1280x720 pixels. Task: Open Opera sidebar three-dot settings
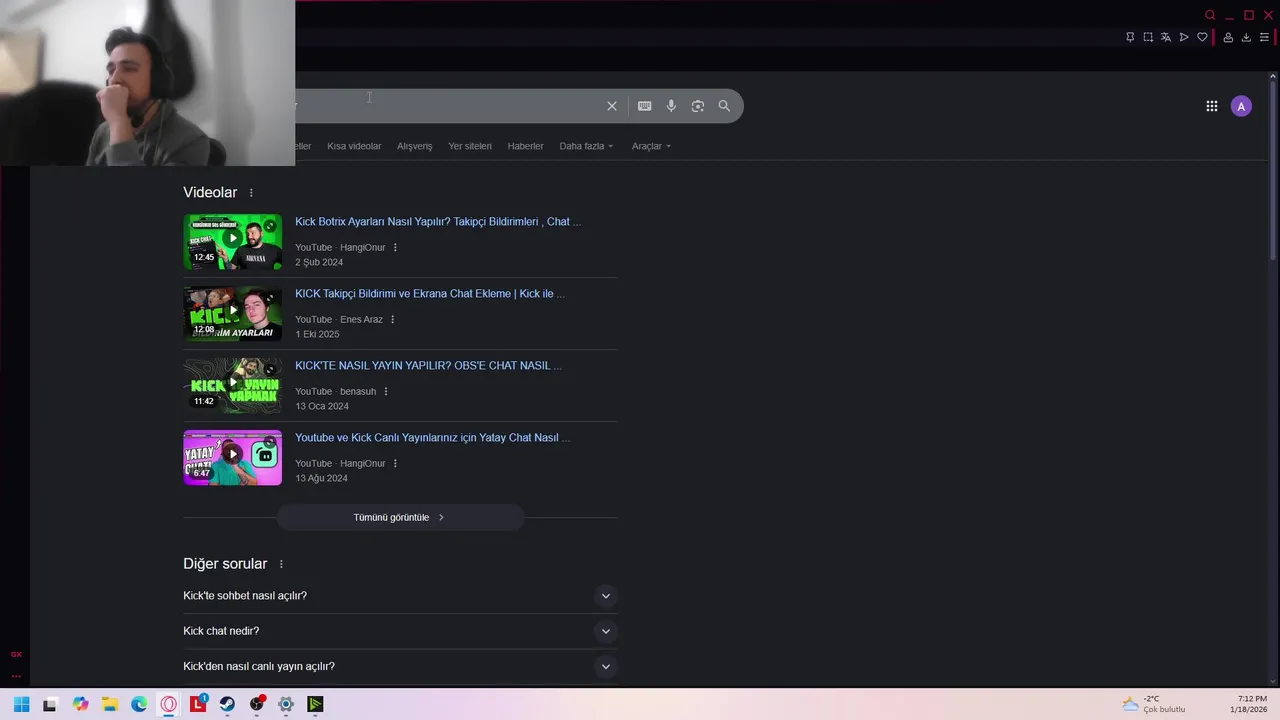16,676
